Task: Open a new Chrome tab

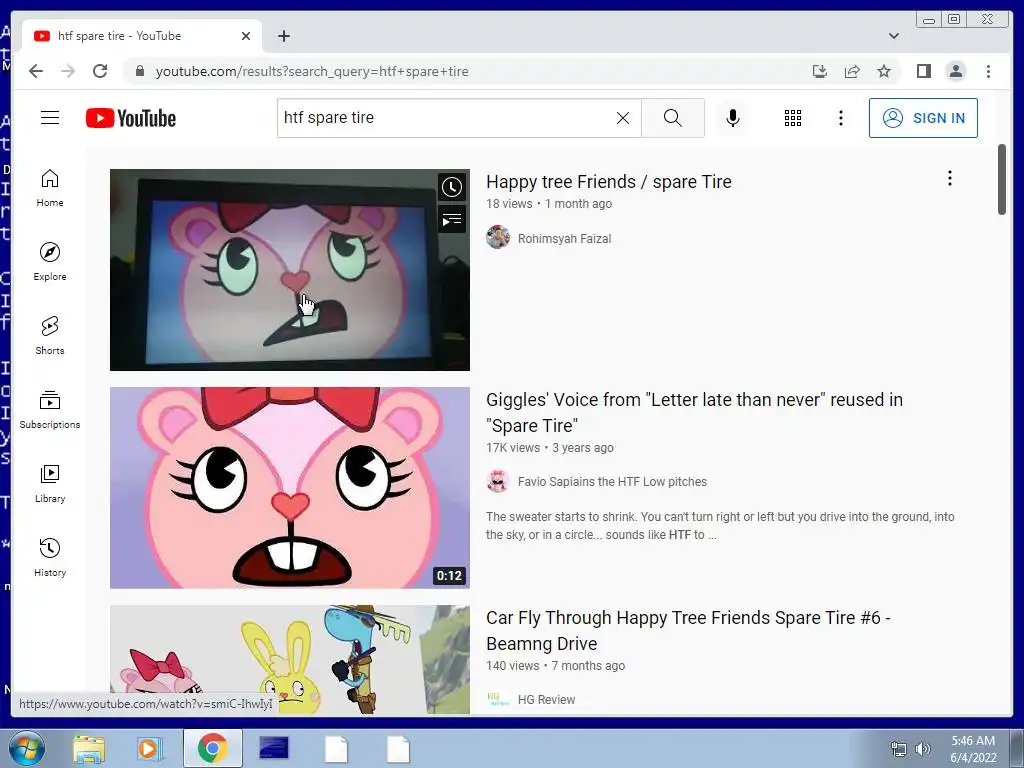Action: [x=283, y=36]
